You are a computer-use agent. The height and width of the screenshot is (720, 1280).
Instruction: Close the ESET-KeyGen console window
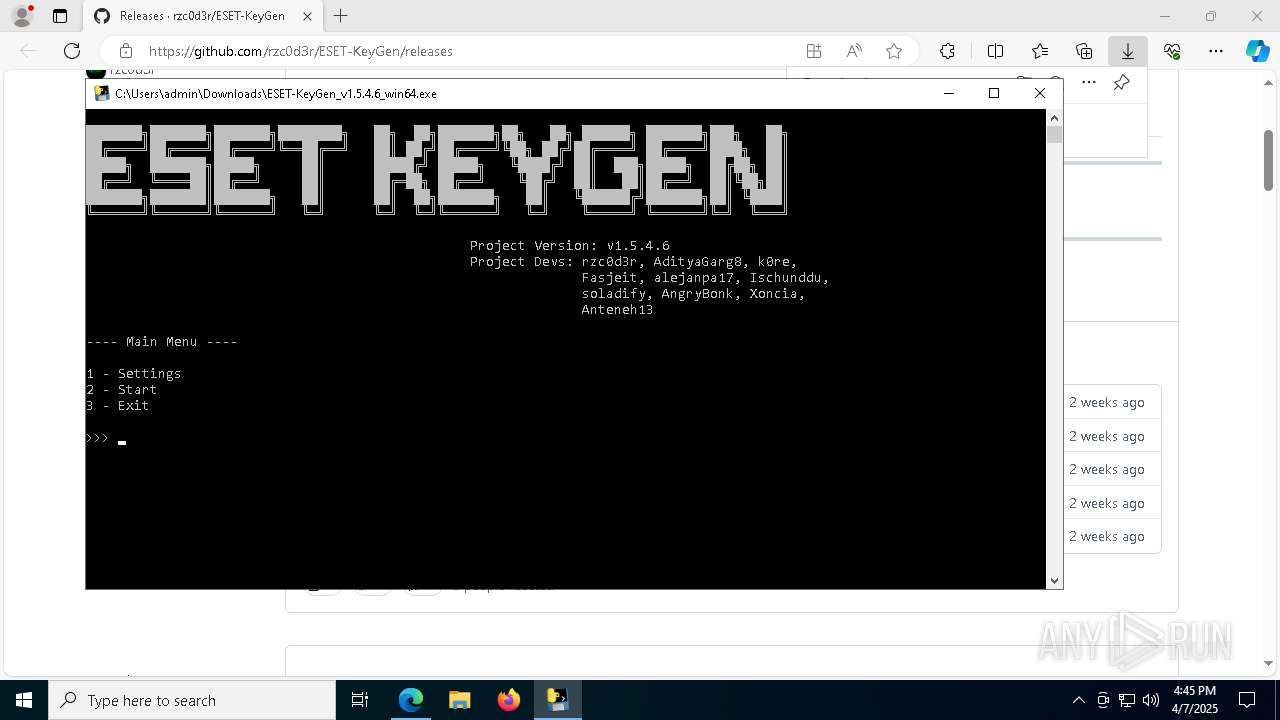tap(1040, 93)
